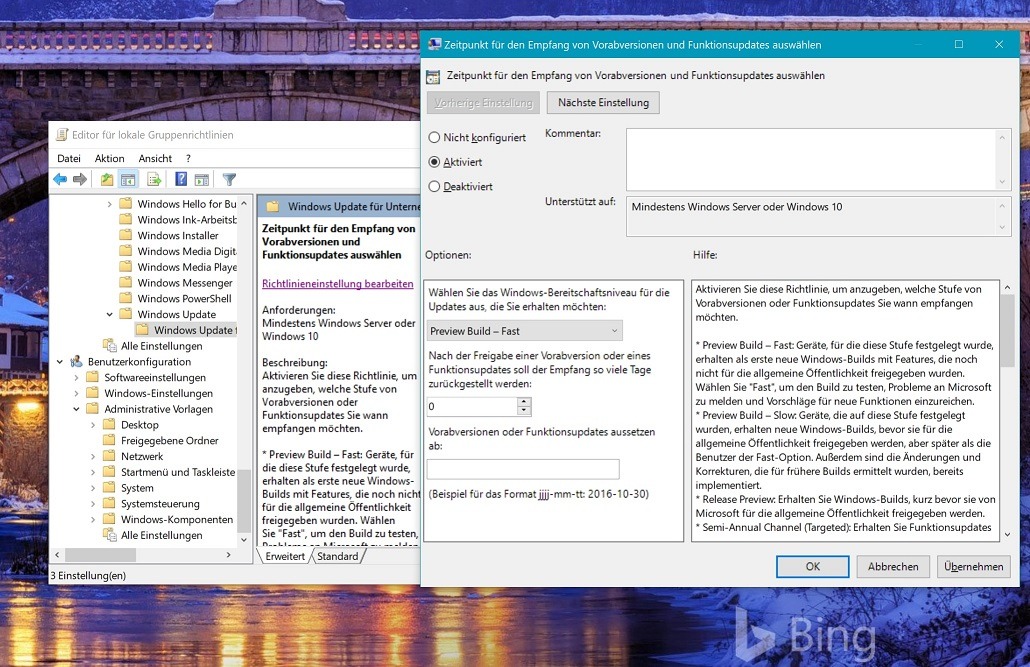1030x667 pixels.
Task: Open the 'Preview Build – Fast' dropdown
Action: pyautogui.click(x=524, y=331)
